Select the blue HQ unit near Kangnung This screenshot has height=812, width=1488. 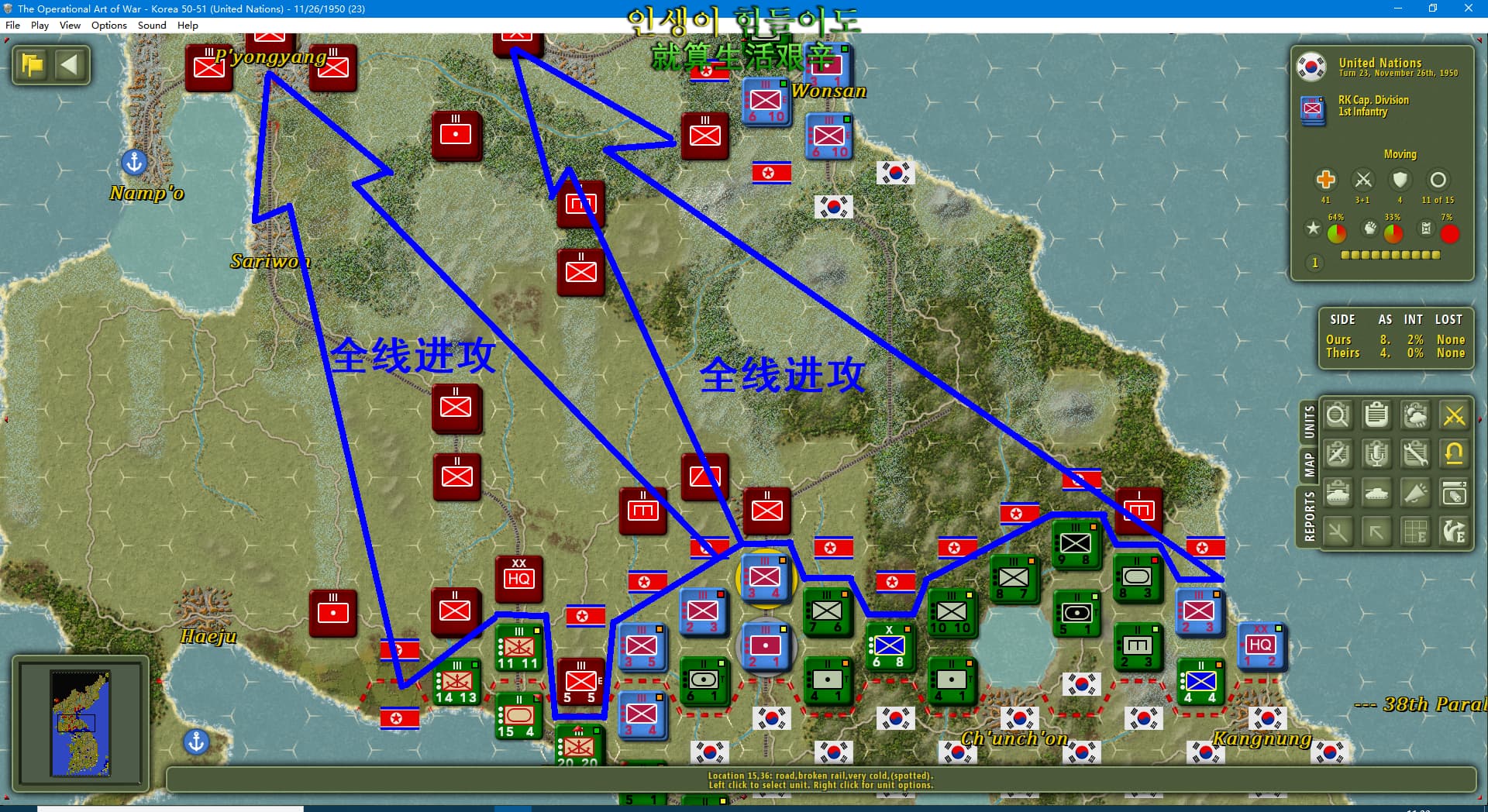[1261, 646]
